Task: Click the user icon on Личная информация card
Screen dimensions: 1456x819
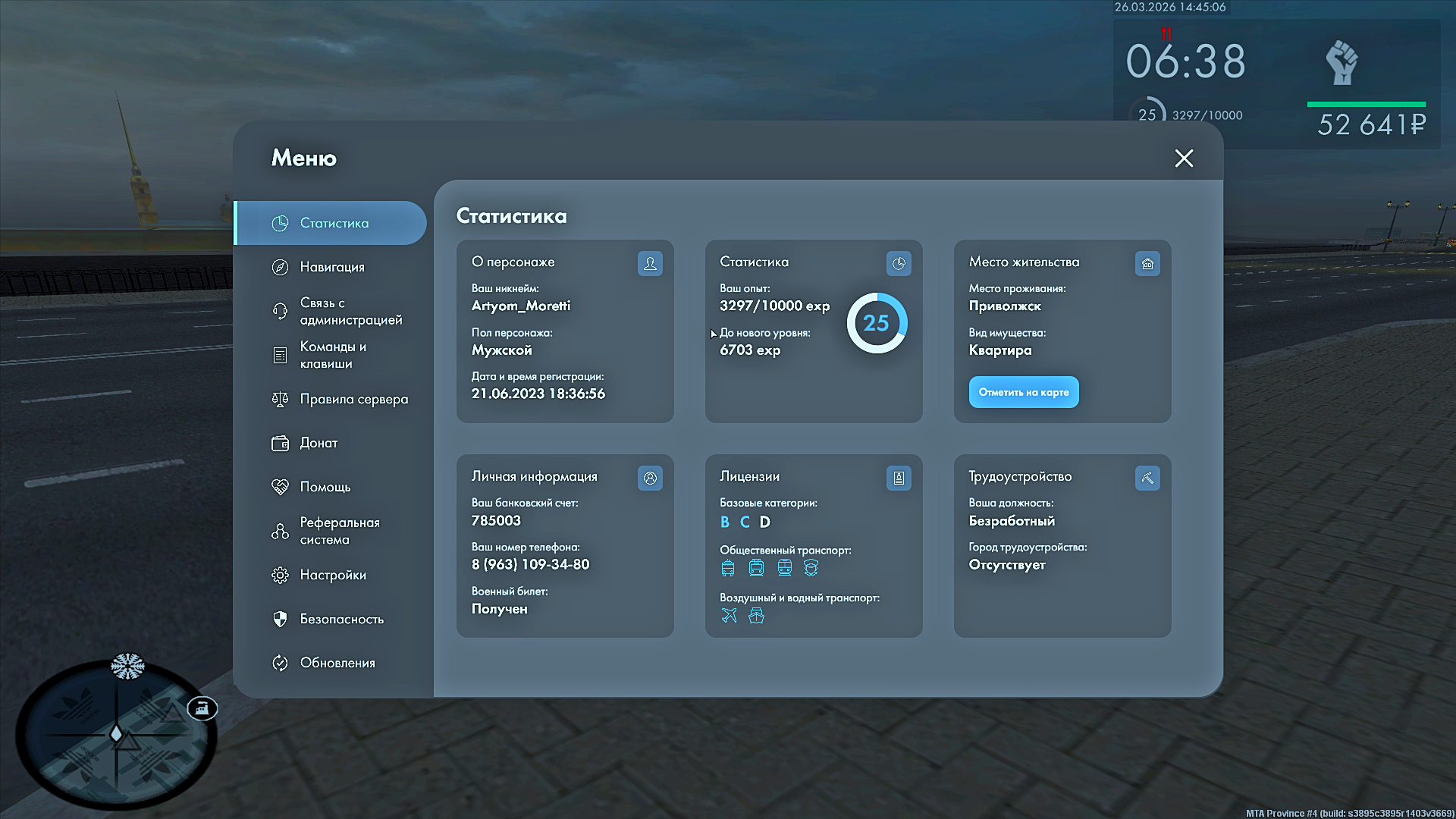Action: click(x=650, y=478)
